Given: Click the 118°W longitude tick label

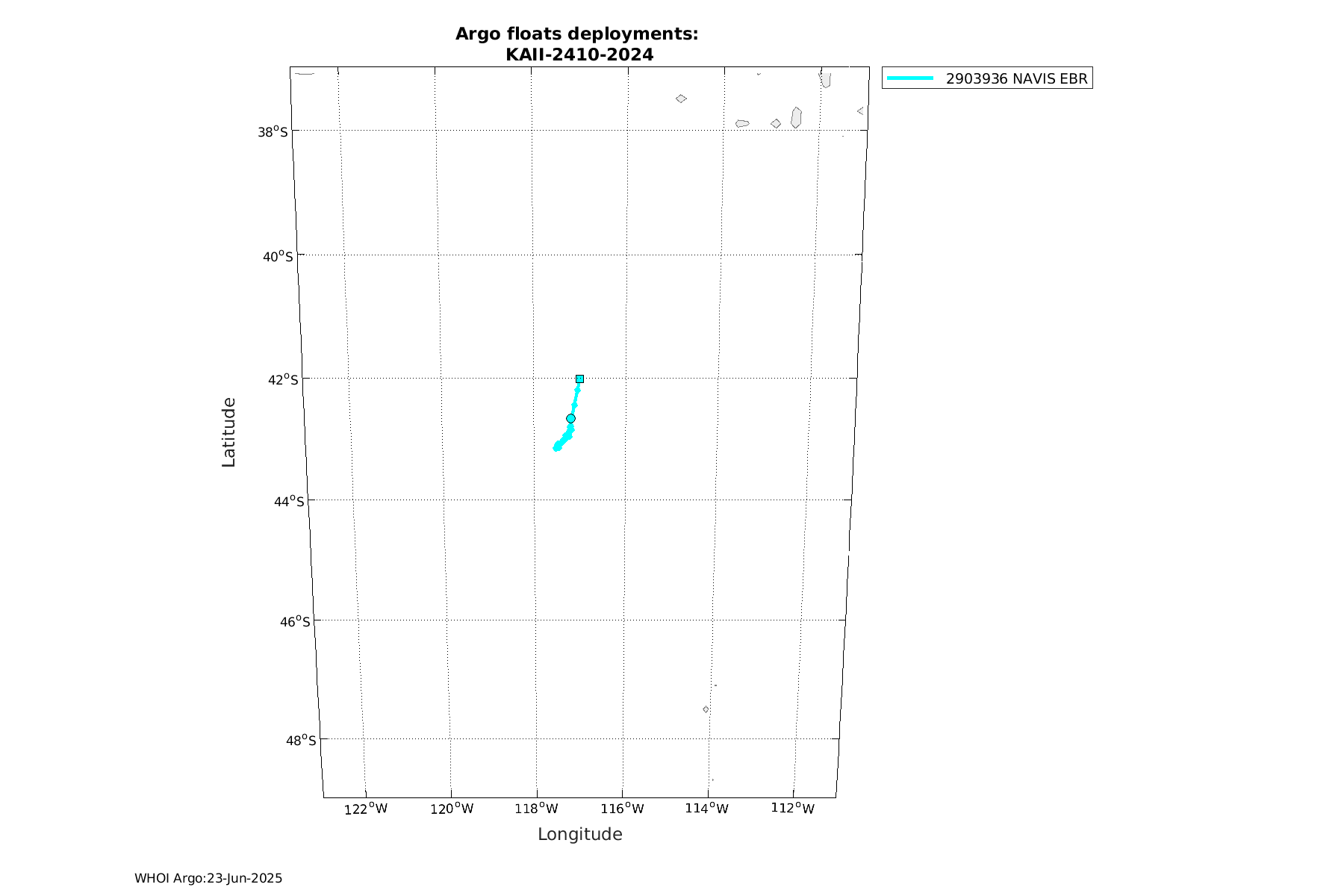Looking at the screenshot, I should [536, 809].
